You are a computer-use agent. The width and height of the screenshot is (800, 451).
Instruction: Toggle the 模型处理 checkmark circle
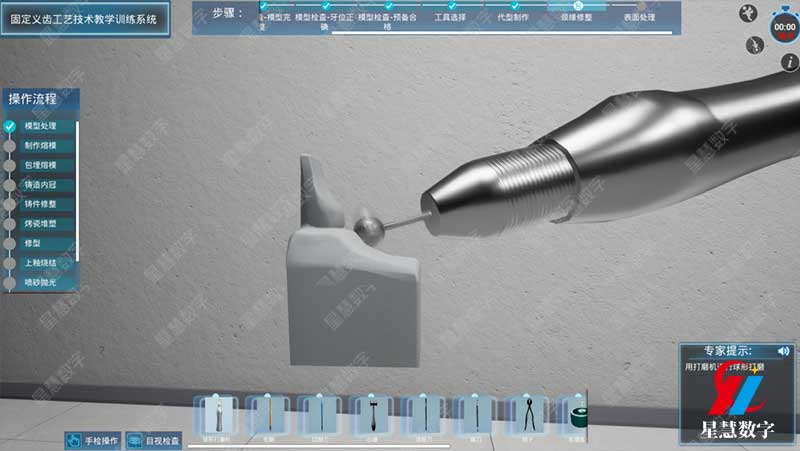pos(10,126)
